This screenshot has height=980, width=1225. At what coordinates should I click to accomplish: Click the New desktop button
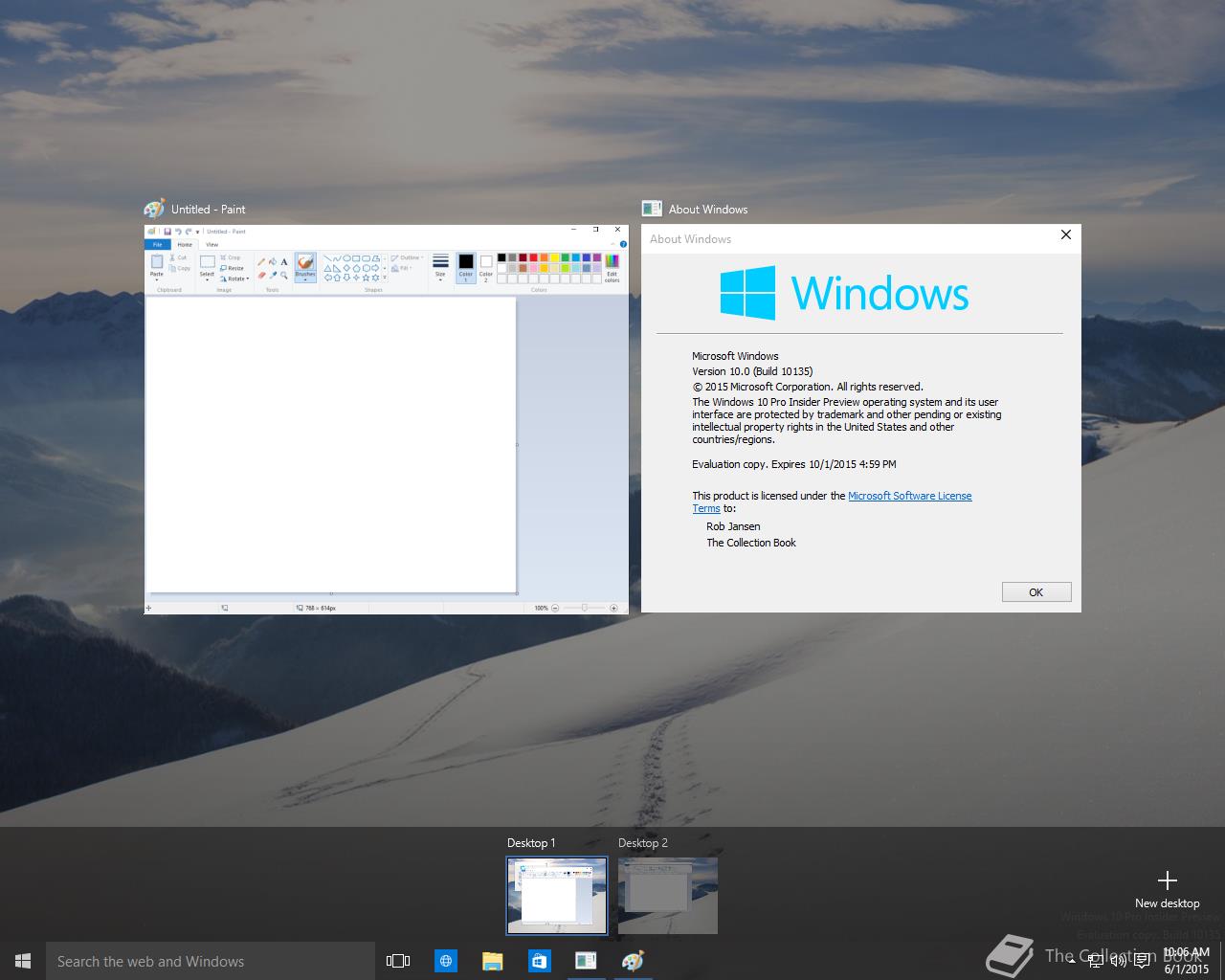[x=1167, y=889]
